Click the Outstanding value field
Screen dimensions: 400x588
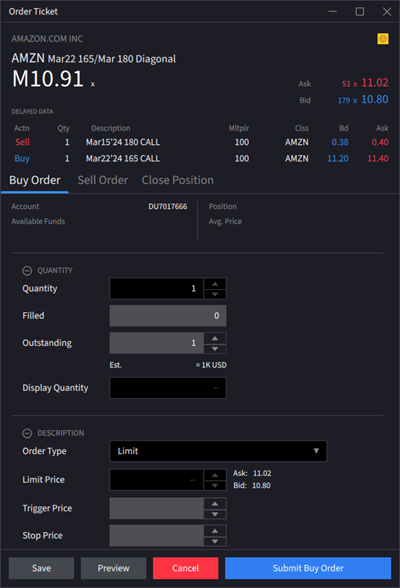157,343
